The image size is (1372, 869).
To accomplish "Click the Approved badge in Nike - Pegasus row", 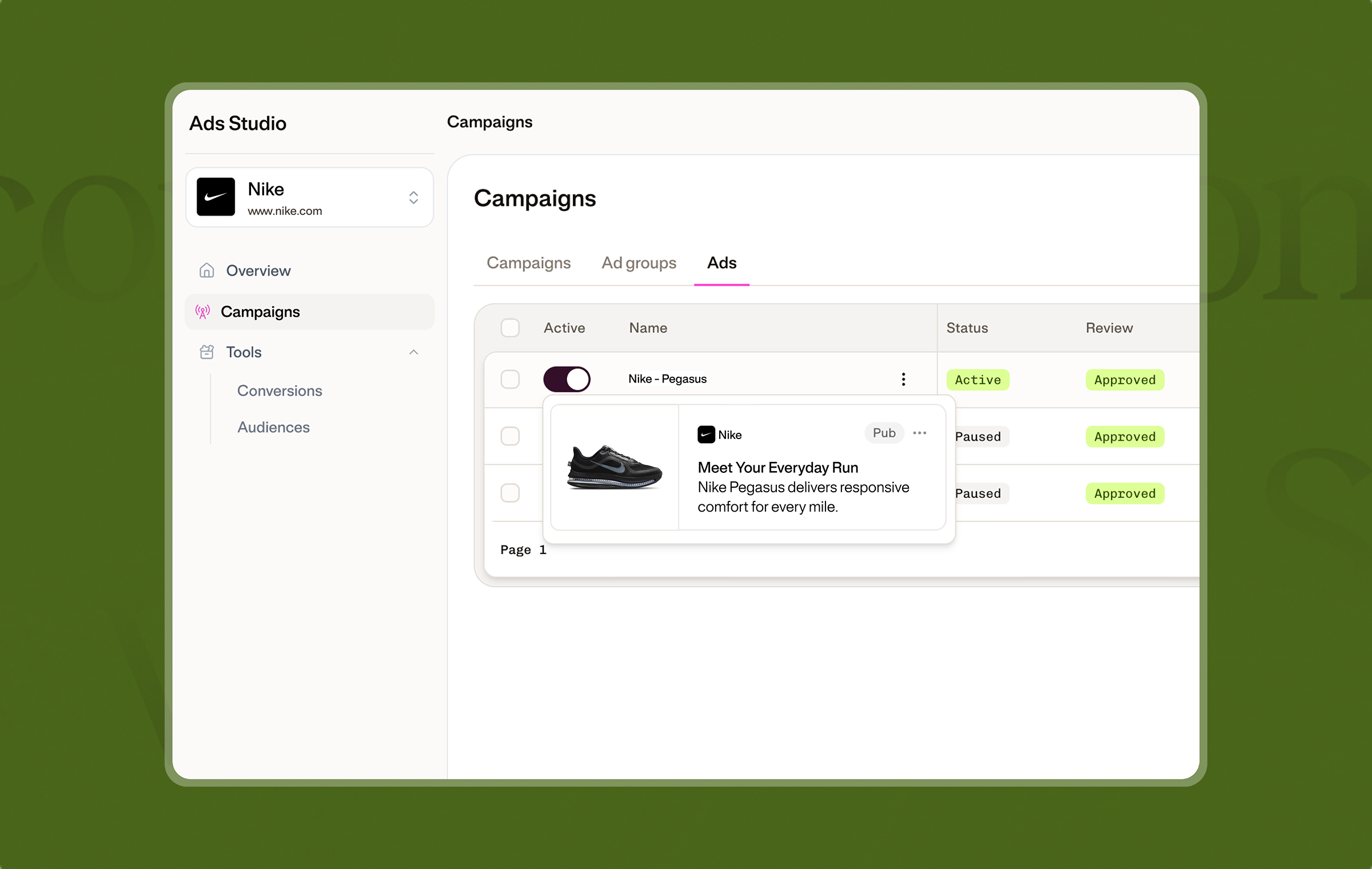I will click(1124, 380).
